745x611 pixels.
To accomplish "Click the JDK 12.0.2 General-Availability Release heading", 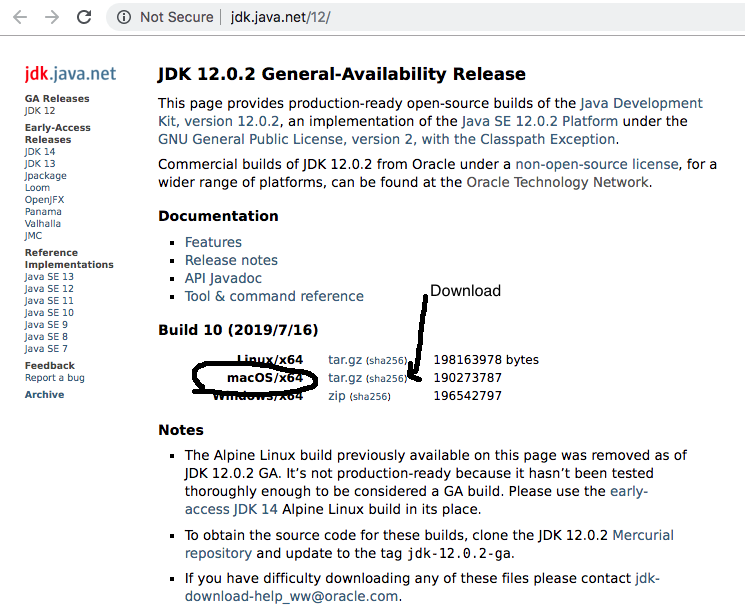I will (342, 74).
